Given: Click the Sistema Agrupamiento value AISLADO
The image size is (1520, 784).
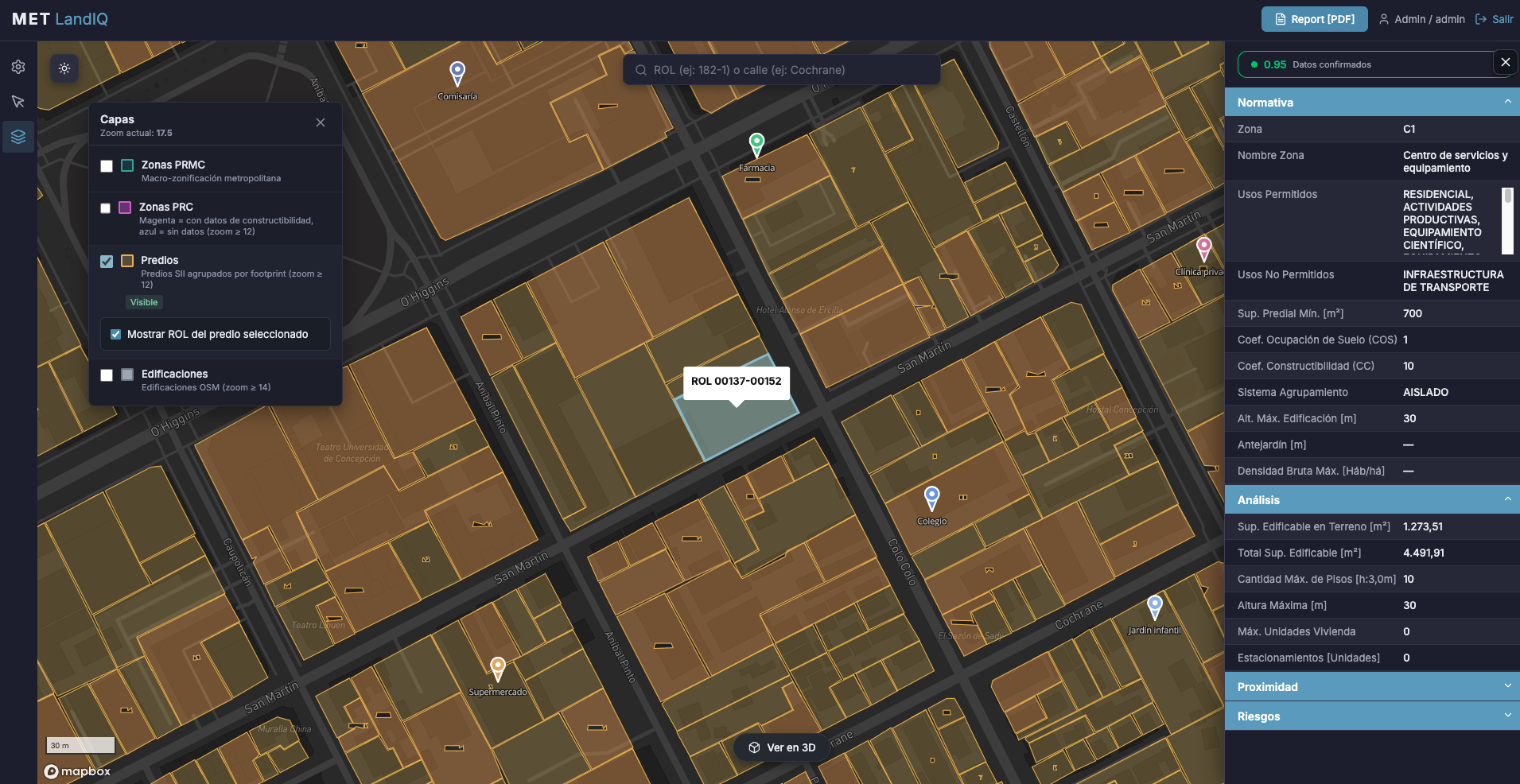Looking at the screenshot, I should click(1425, 392).
